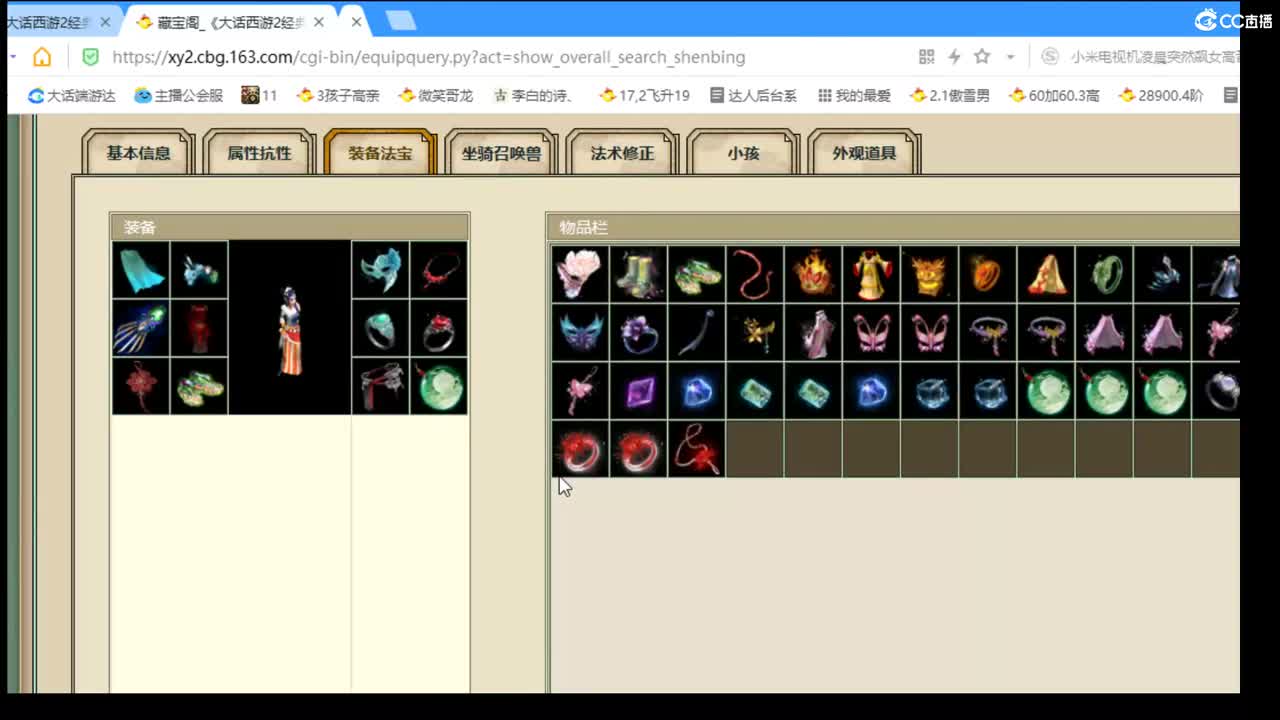Click equipped red gem silver ring
The image size is (1280, 720).
[438, 327]
